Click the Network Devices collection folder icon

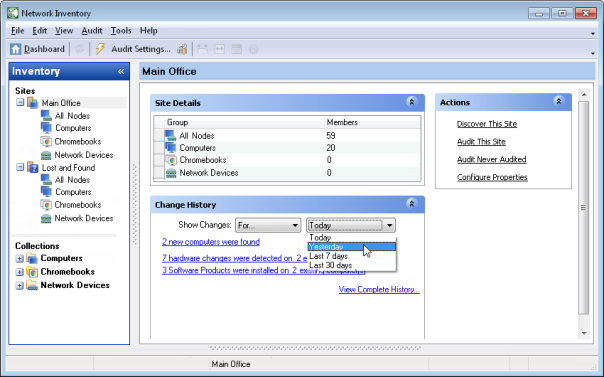[x=32, y=285]
